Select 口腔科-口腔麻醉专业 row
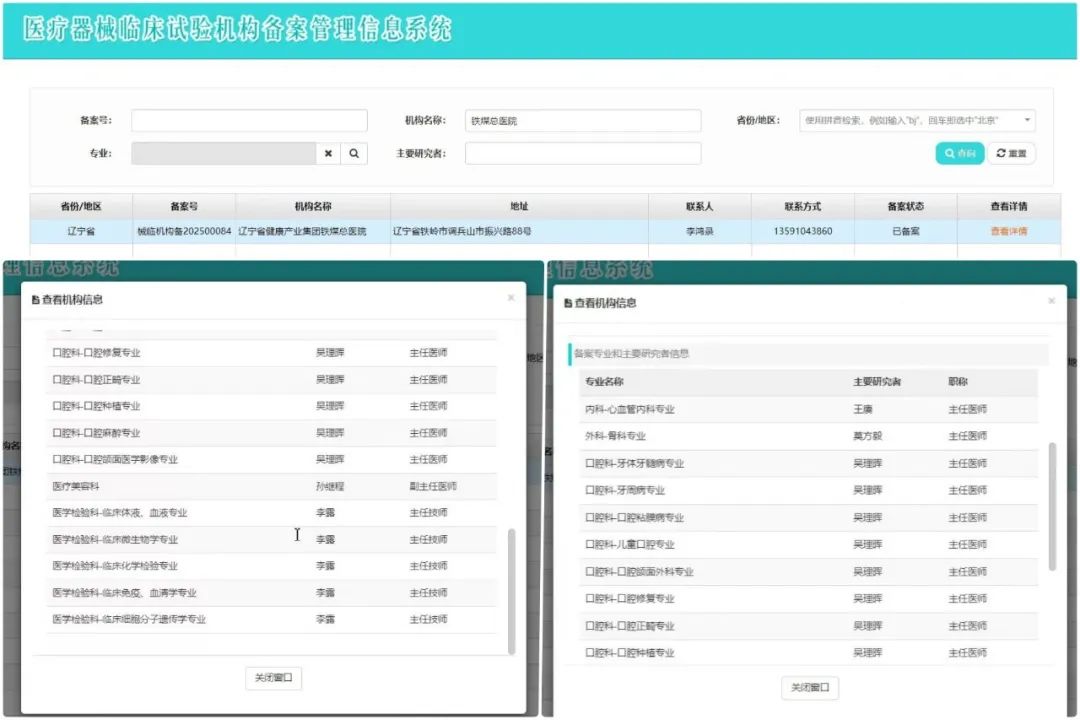1080x720 pixels. click(271, 433)
